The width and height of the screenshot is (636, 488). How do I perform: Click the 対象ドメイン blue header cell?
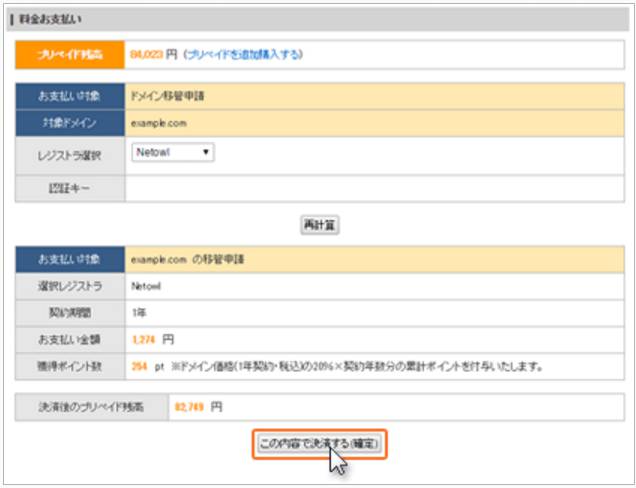tap(70, 123)
